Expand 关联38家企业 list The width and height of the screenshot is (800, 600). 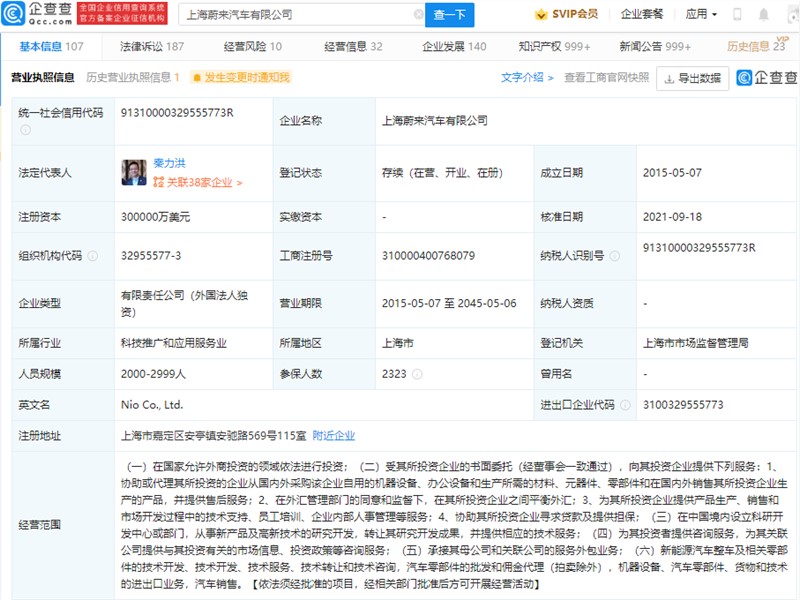tap(197, 183)
